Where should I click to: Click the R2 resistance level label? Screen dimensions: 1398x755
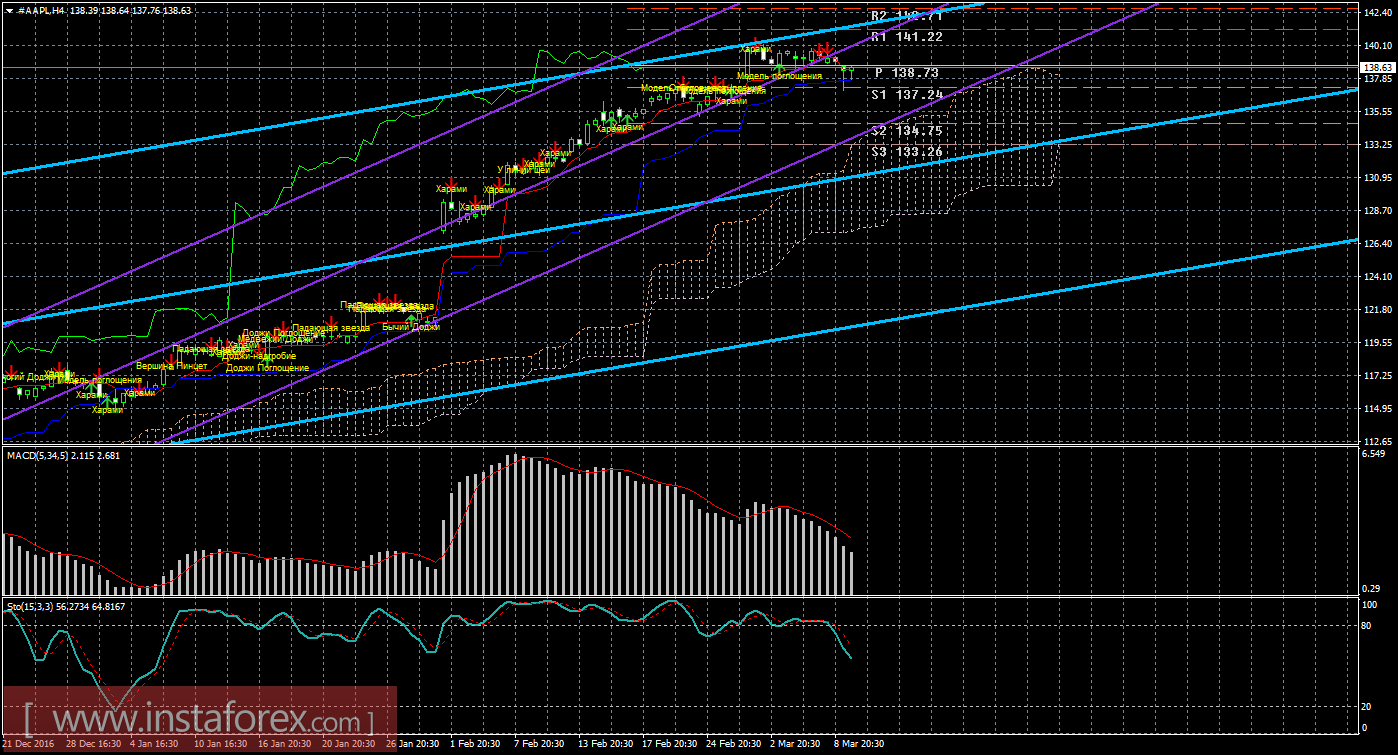tap(905, 16)
